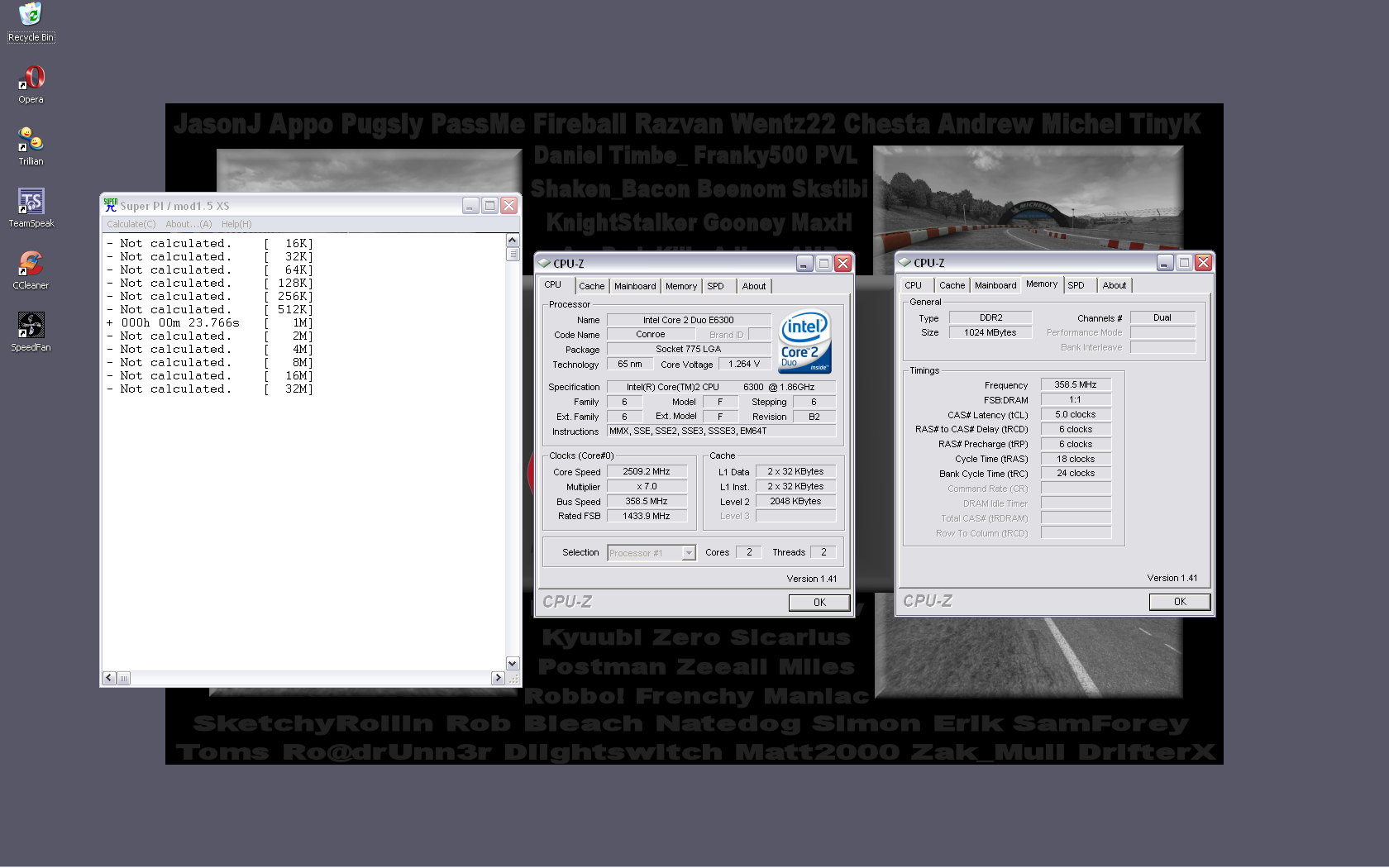Click the Super PI vertical scrollbar up arrow
The image size is (1389, 868).
513,241
